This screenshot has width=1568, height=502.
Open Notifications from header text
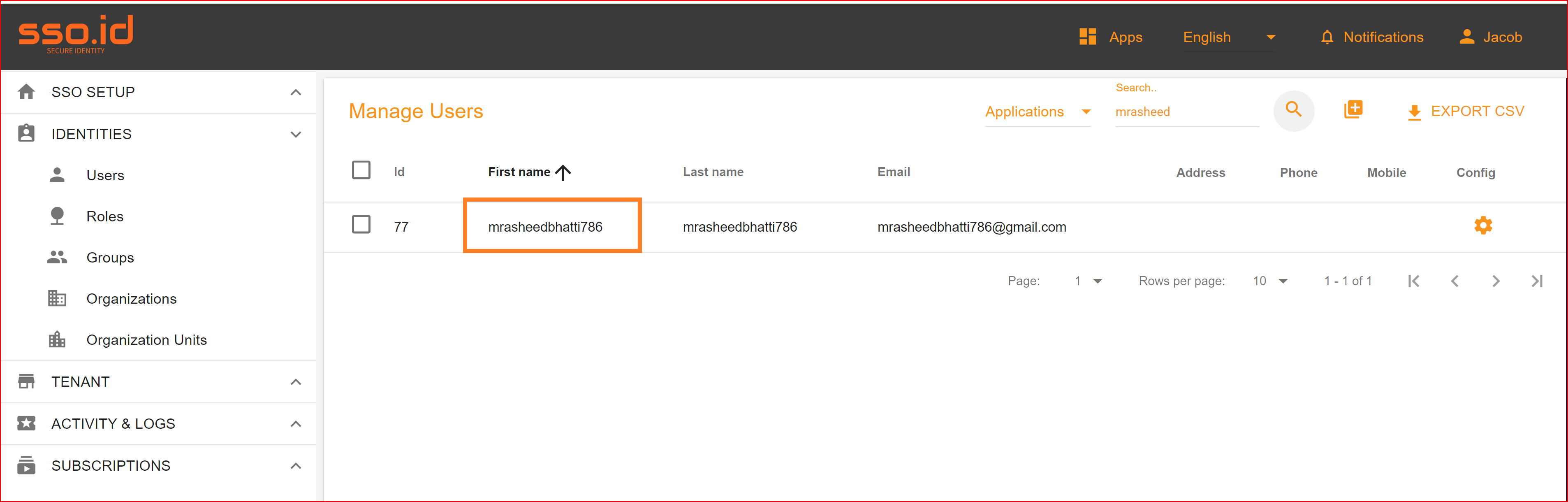pos(1383,37)
